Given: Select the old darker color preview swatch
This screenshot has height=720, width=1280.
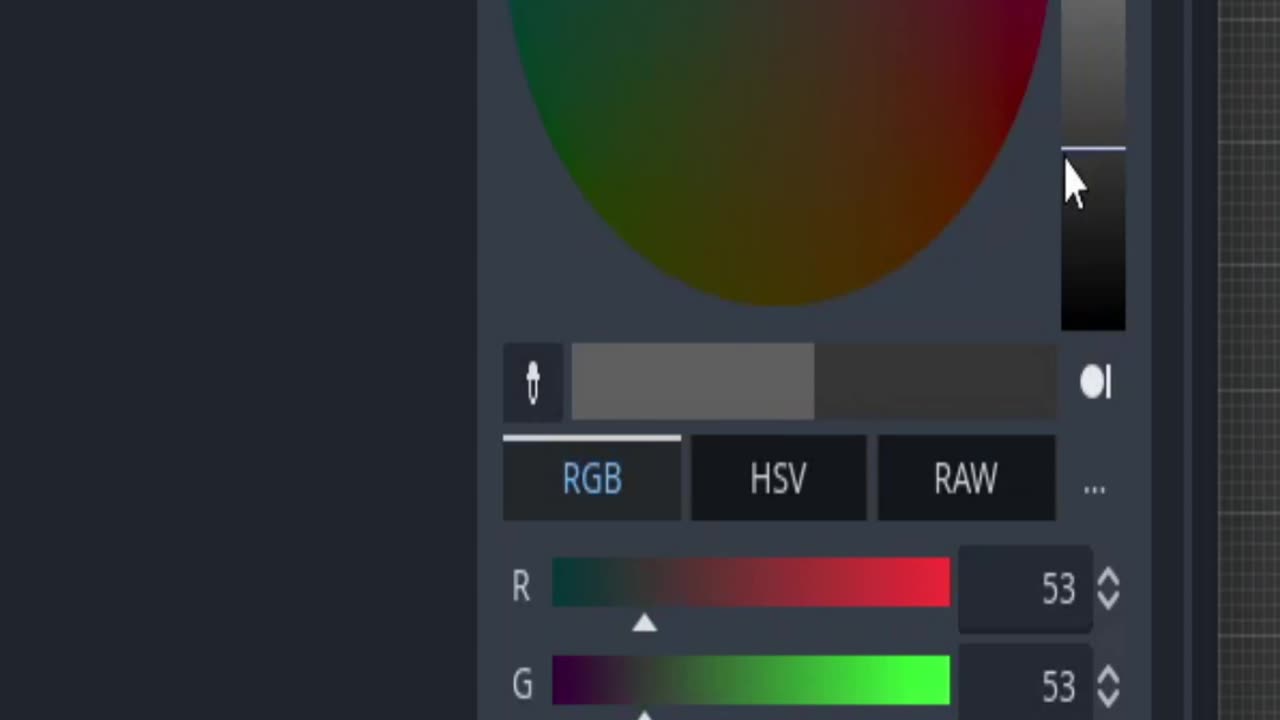Looking at the screenshot, I should click(935, 382).
